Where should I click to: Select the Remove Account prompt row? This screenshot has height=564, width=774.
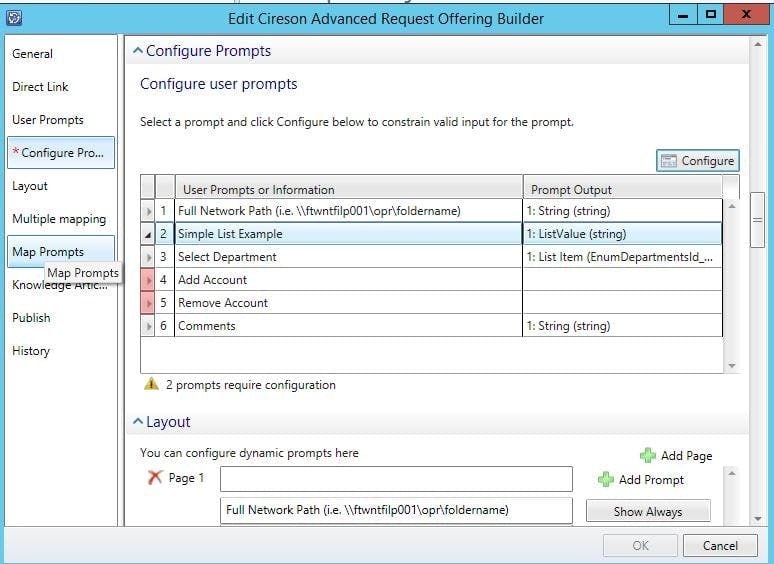[x=431, y=303]
